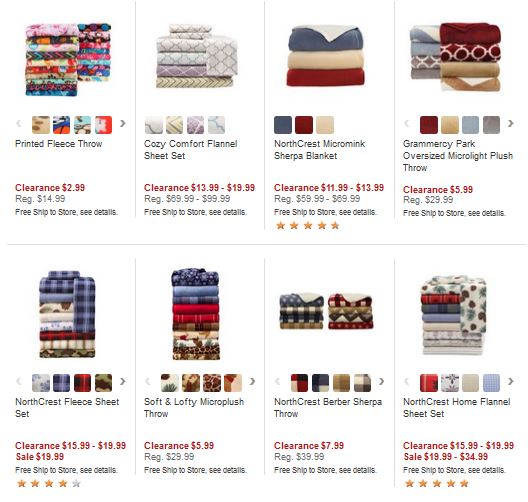Select the blue Micromink Sherpa Blanket swatch
The height and width of the screenshot is (502, 528).
tap(283, 125)
